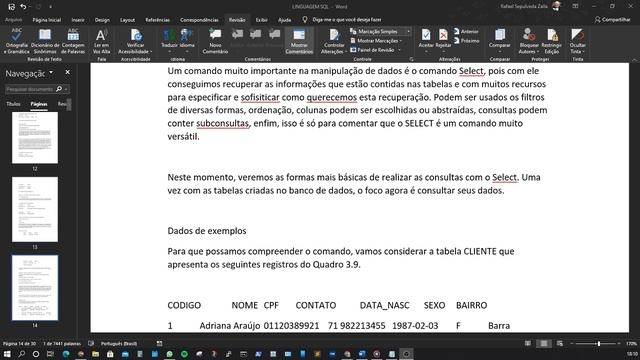Click the Comparar documents icon

[500, 35]
